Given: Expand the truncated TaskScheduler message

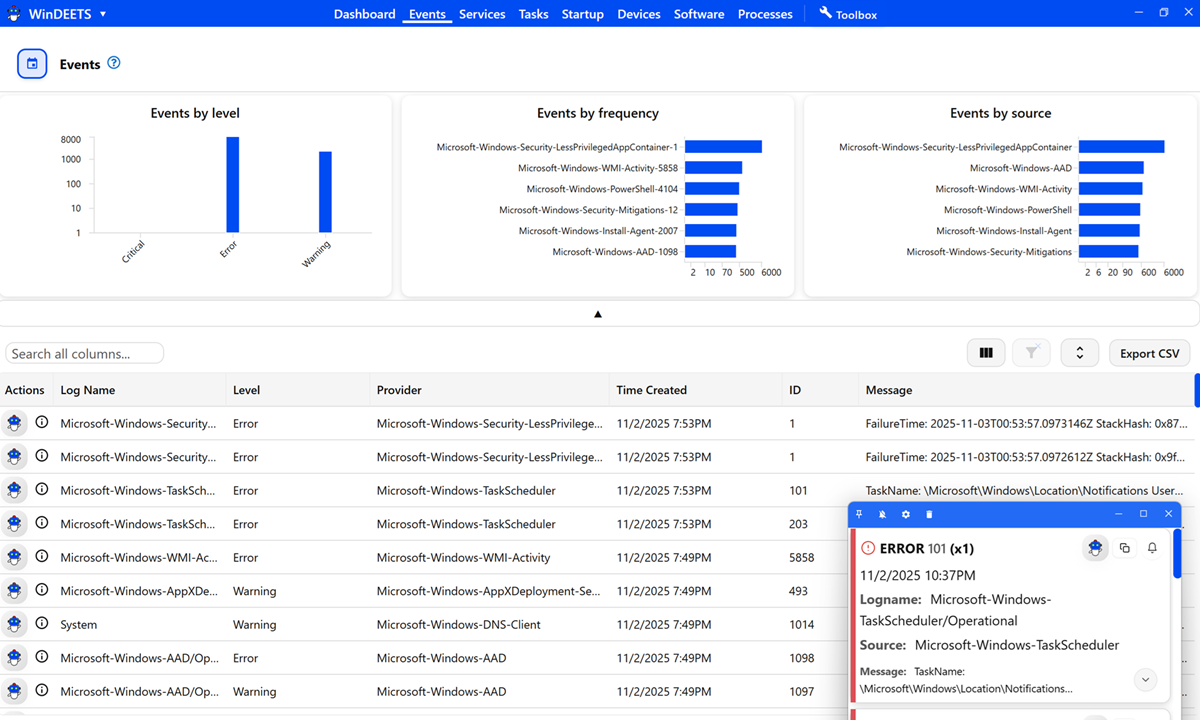Looking at the screenshot, I should coord(1145,679).
